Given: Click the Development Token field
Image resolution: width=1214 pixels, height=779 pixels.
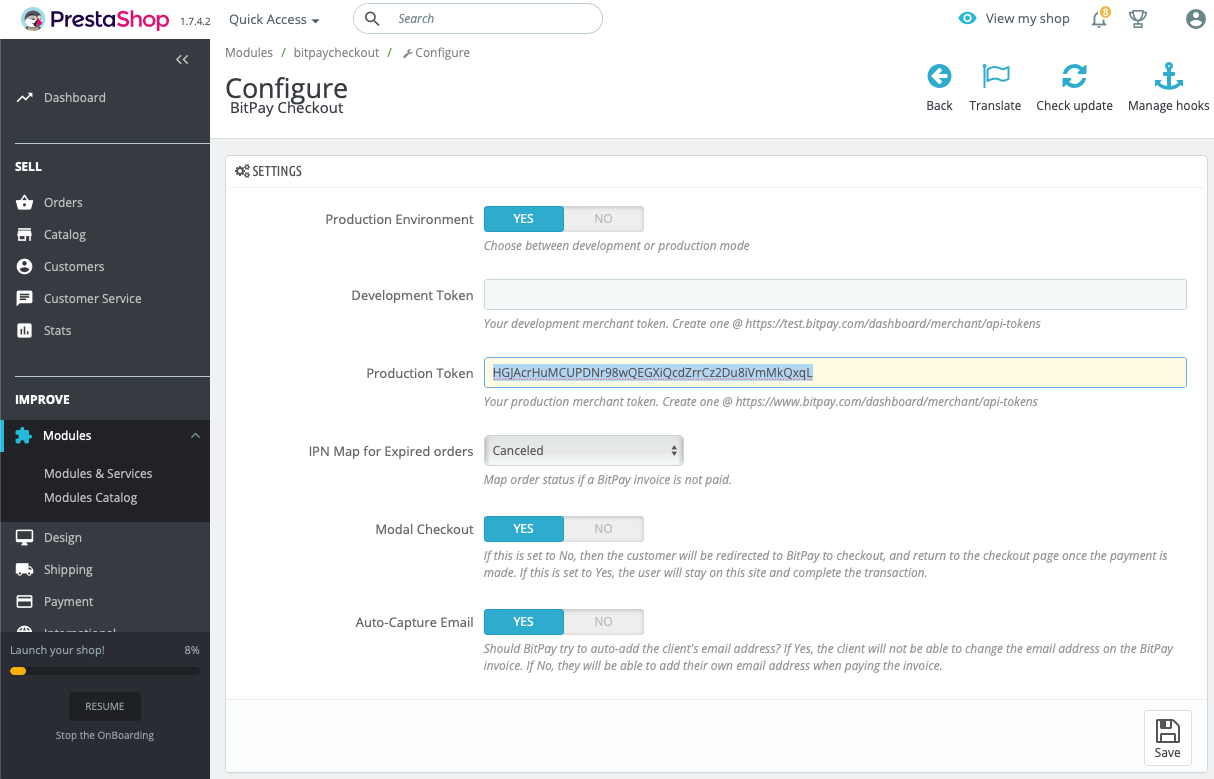Looking at the screenshot, I should tap(835, 295).
